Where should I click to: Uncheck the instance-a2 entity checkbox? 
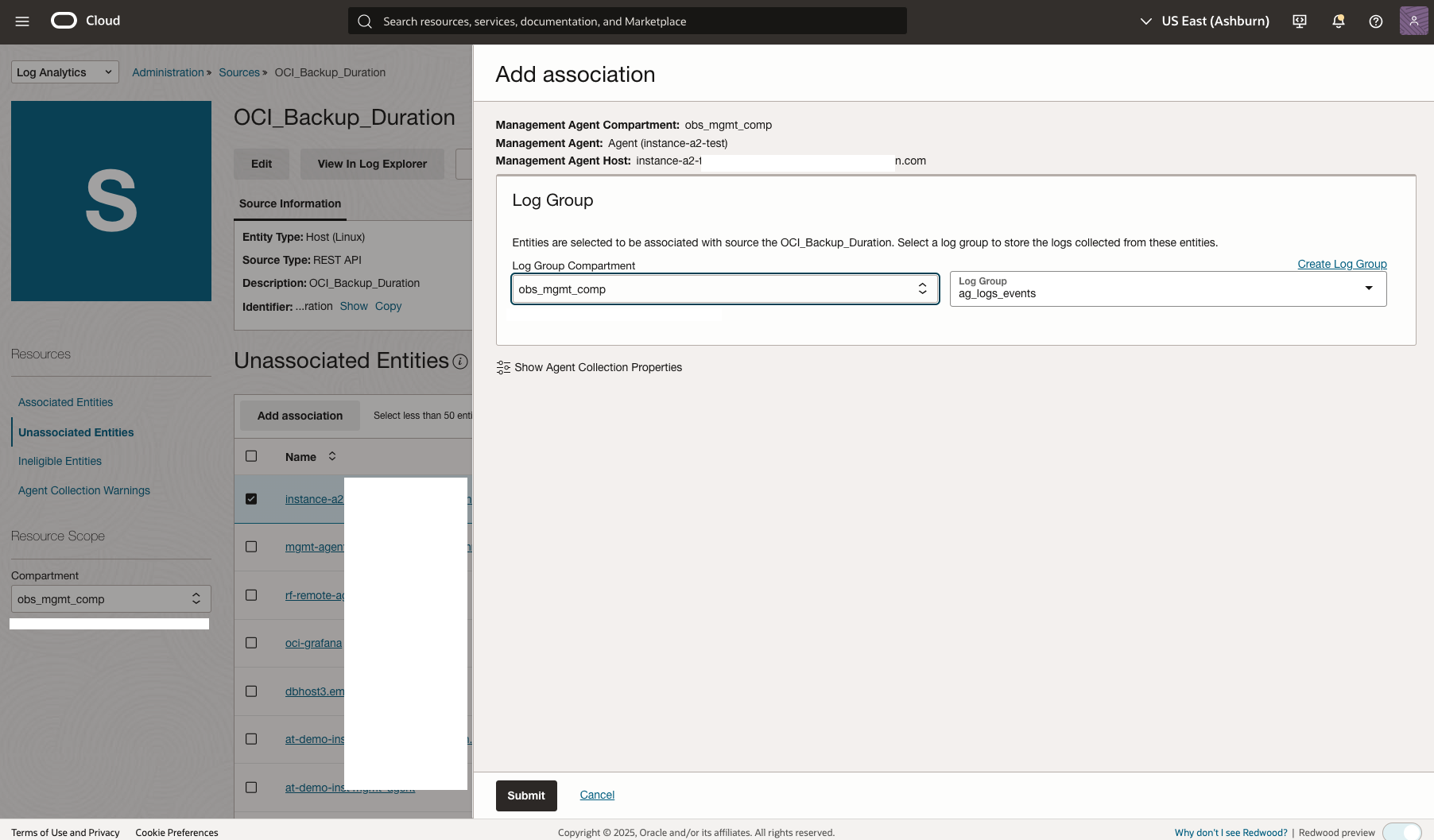tap(251, 498)
